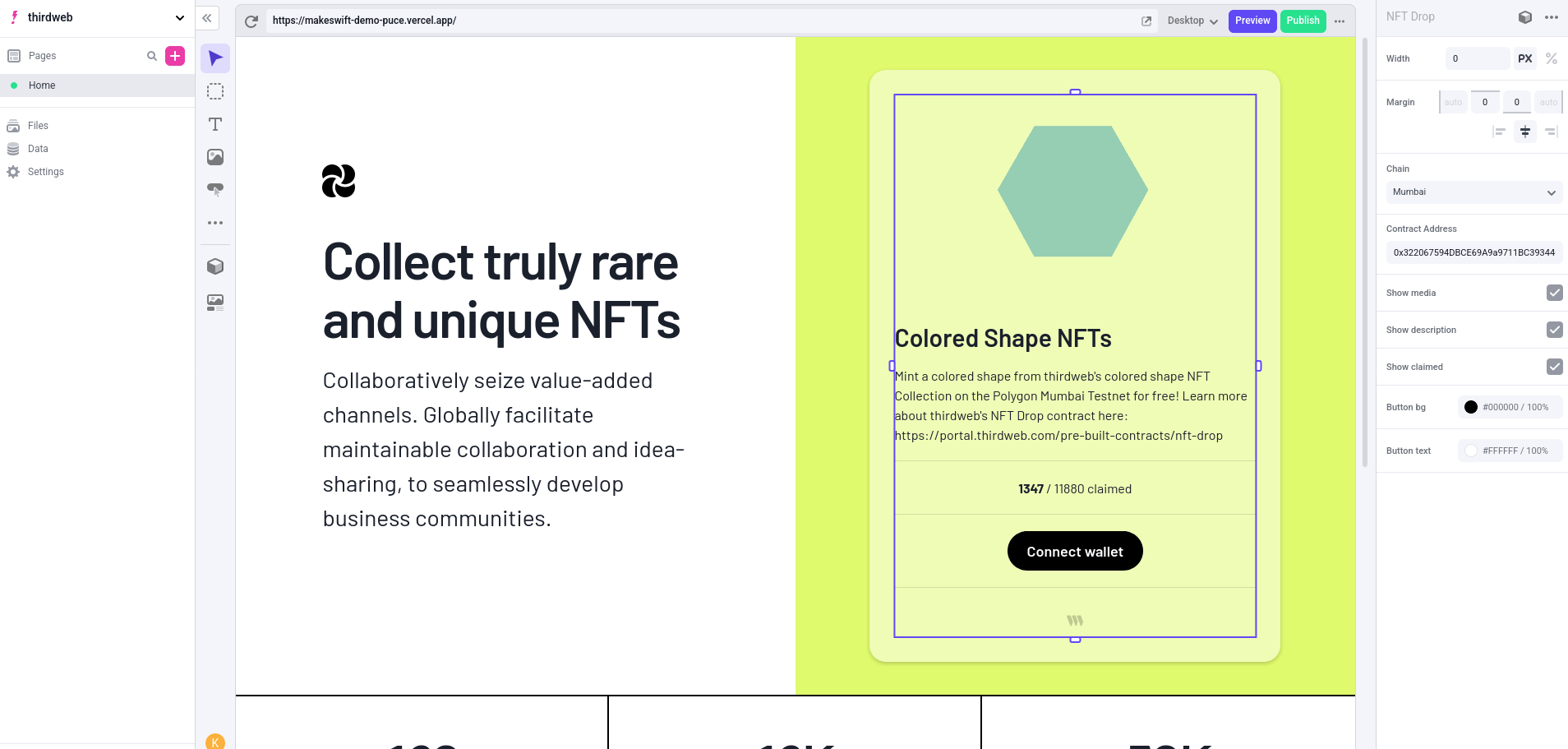Select the Image tool

pos(215,157)
